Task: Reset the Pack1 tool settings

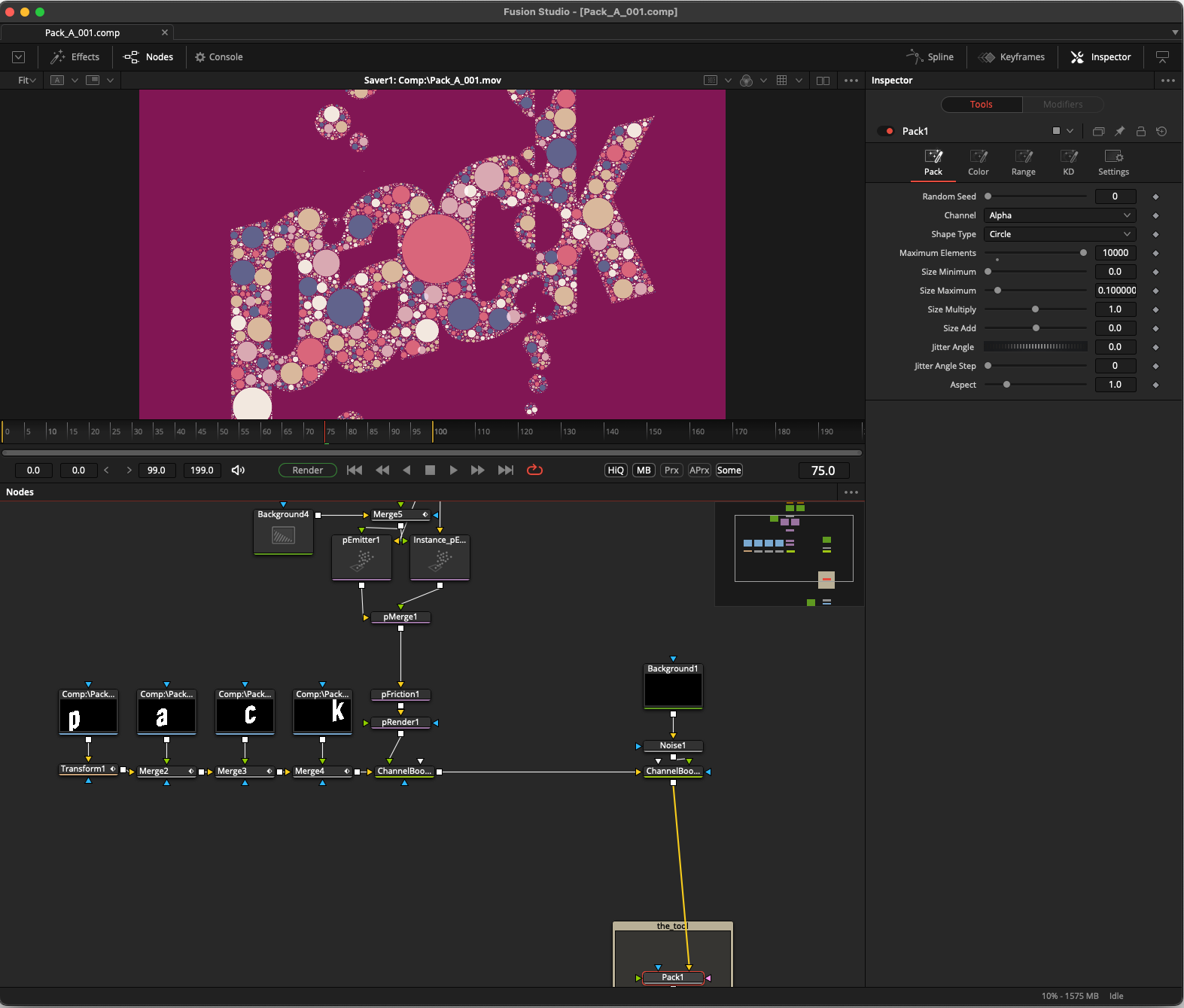Action: (x=1162, y=131)
